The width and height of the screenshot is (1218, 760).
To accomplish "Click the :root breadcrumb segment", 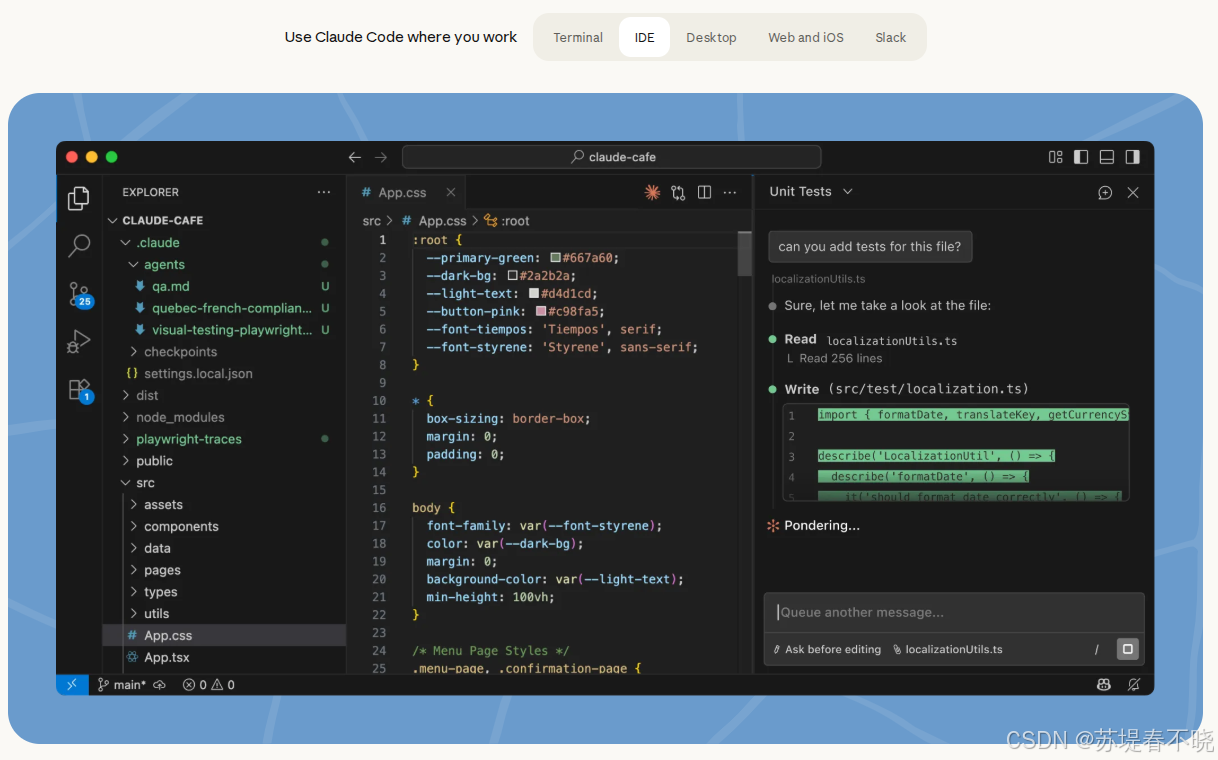I will point(507,221).
